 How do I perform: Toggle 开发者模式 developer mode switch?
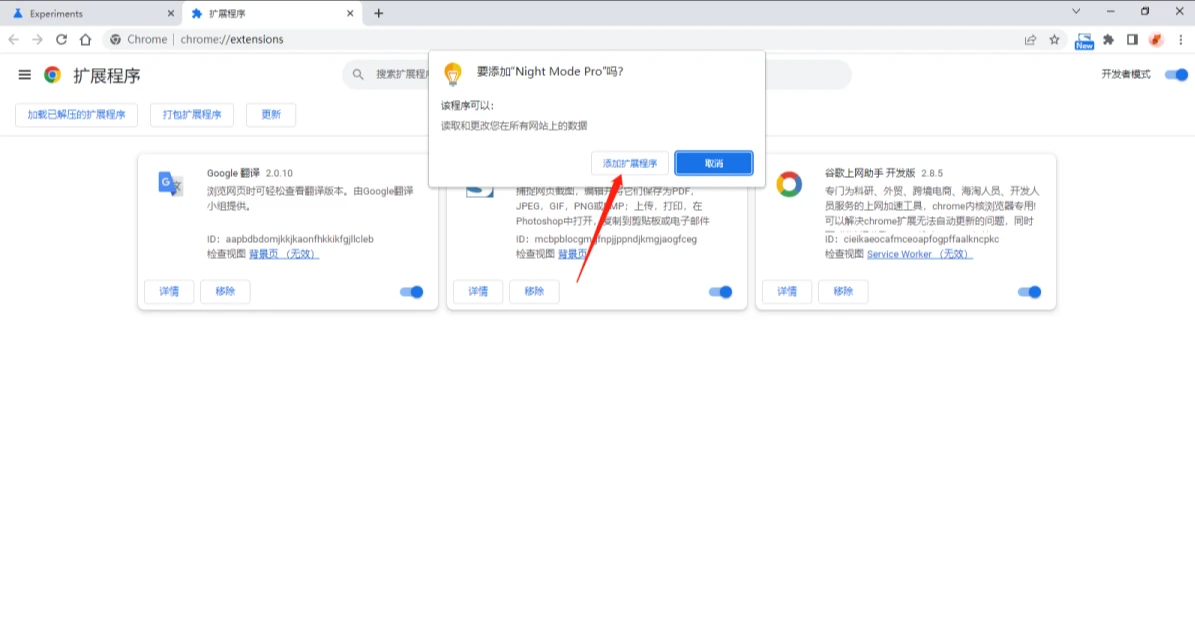[x=1177, y=75]
